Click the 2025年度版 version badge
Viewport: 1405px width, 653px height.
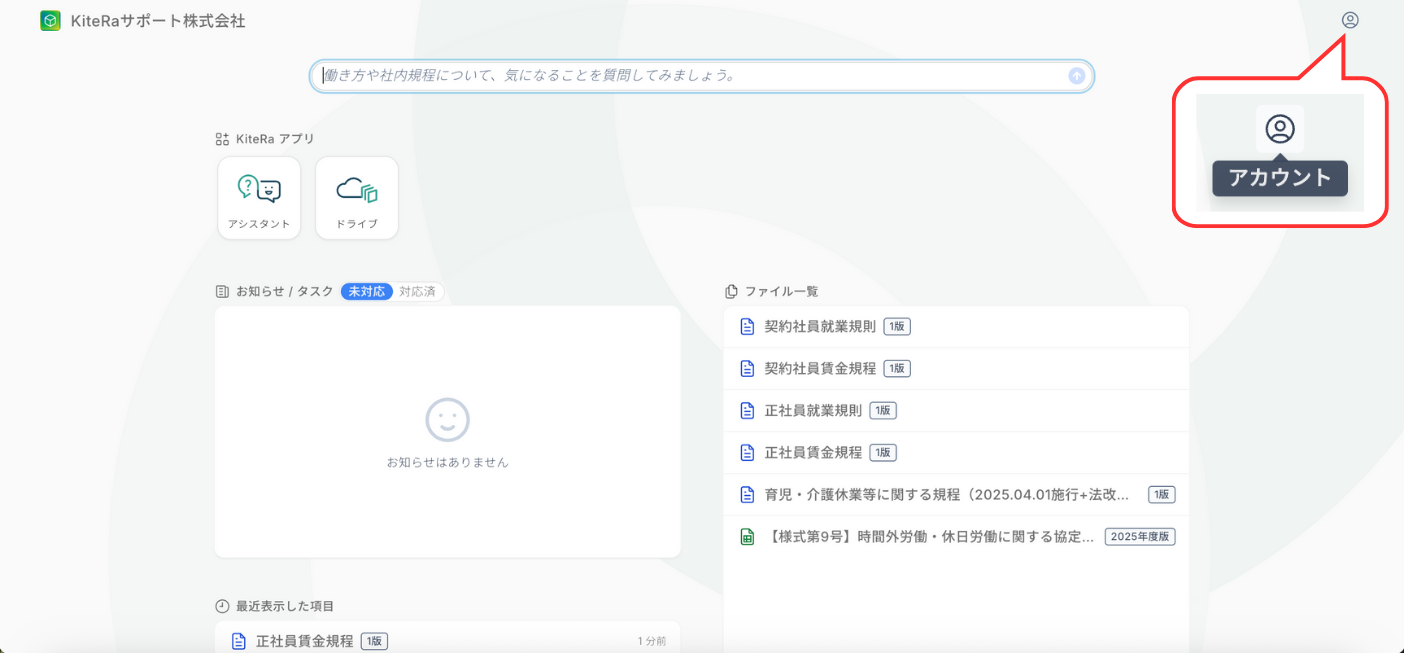1139,537
